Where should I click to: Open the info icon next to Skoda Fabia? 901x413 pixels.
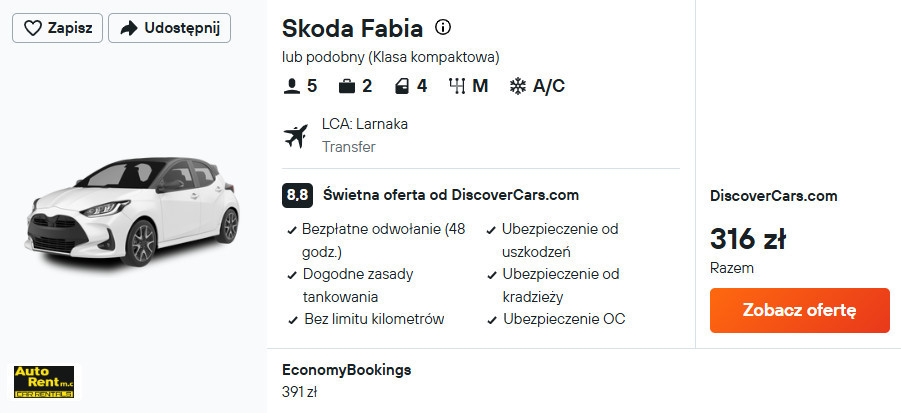pyautogui.click(x=444, y=27)
